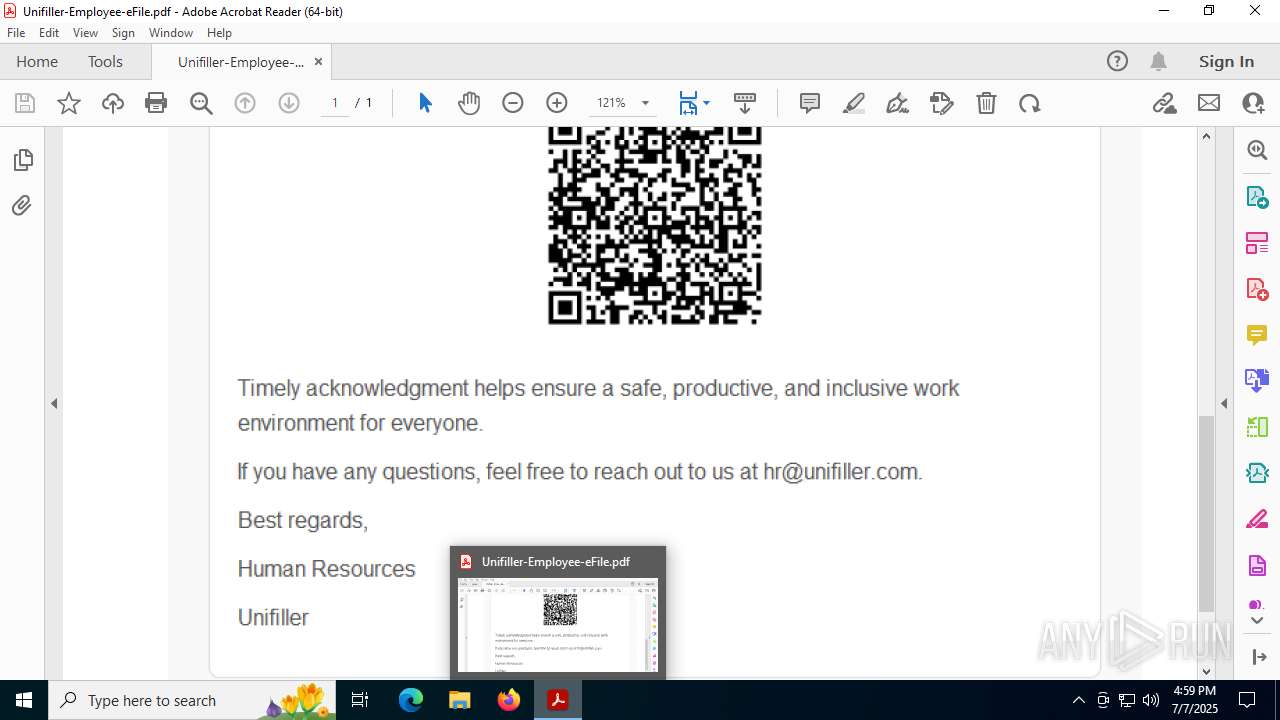
Task: Click the share with others person icon
Action: (x=1253, y=103)
